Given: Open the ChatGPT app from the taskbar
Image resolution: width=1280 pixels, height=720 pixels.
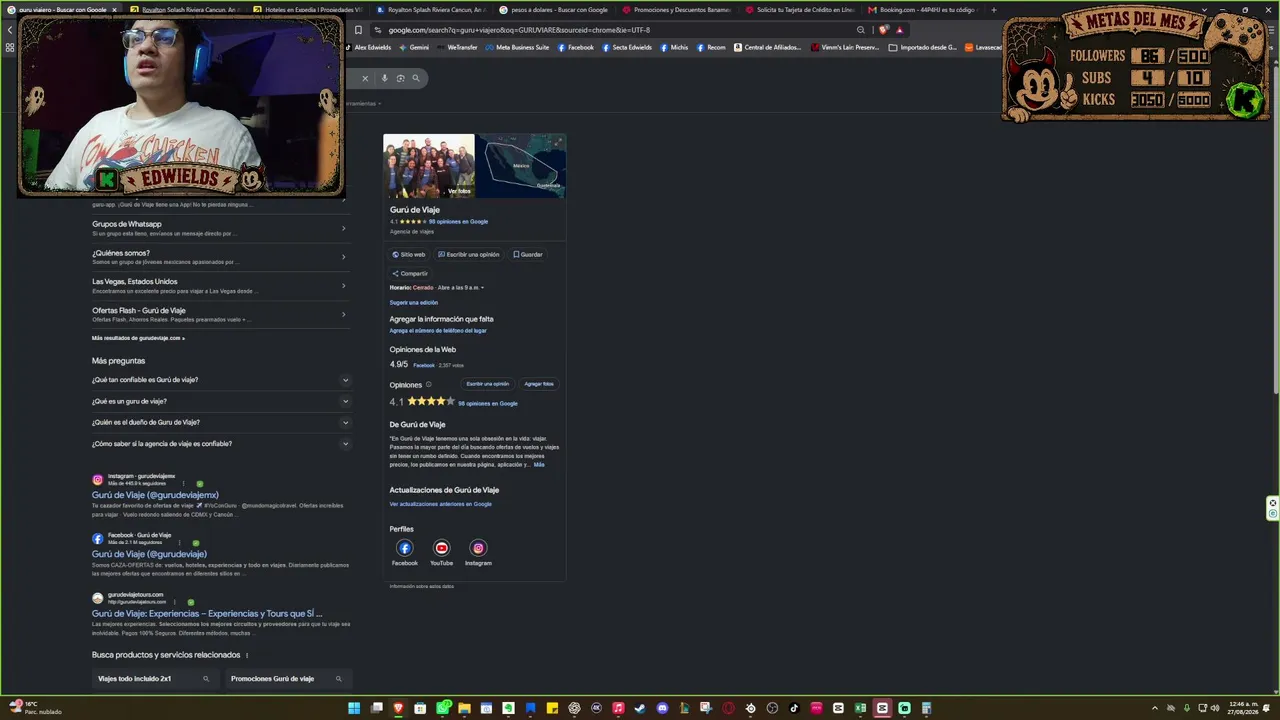Looking at the screenshot, I should coord(574,708).
